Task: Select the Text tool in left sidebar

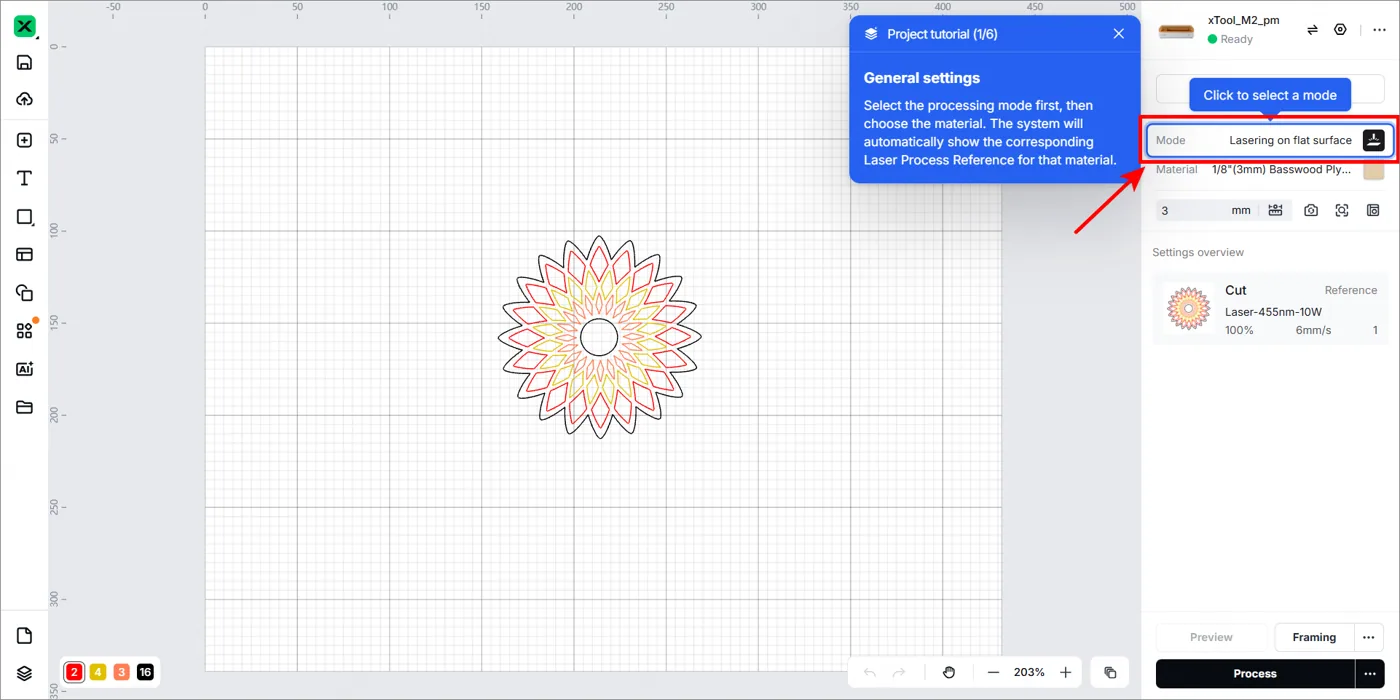Action: pyautogui.click(x=25, y=179)
